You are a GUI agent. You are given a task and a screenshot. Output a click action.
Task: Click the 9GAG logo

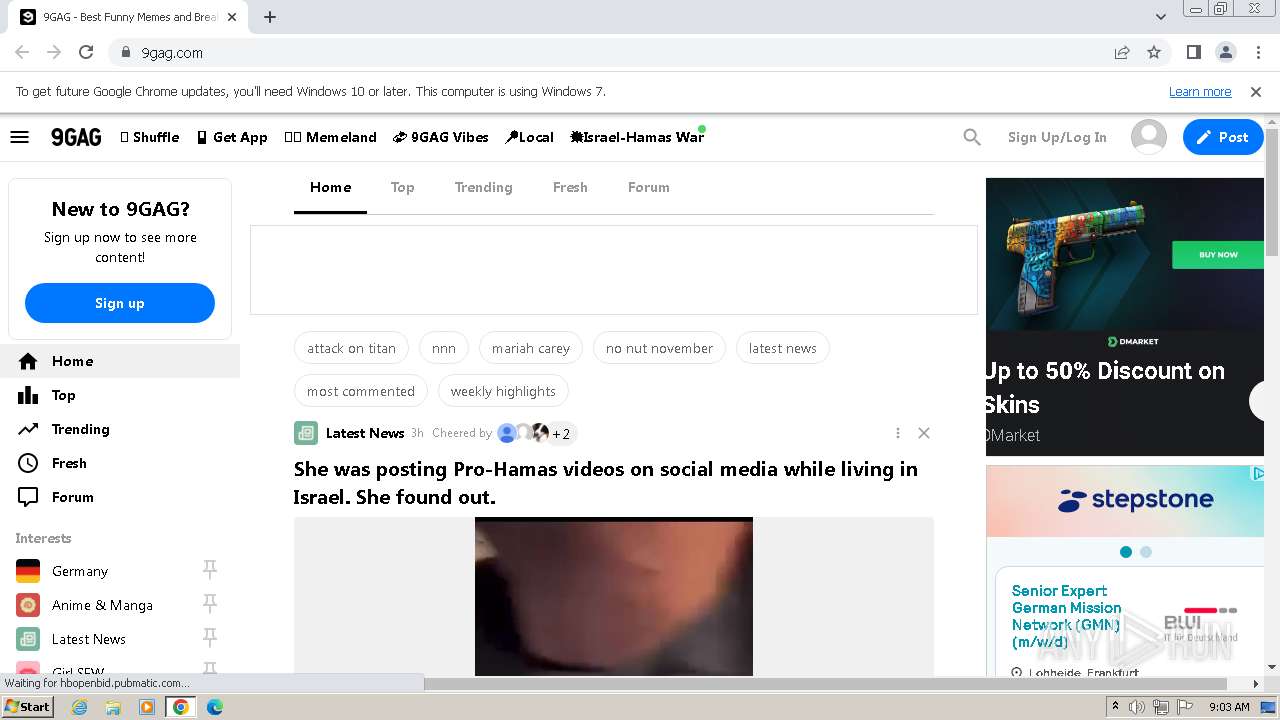tap(76, 137)
